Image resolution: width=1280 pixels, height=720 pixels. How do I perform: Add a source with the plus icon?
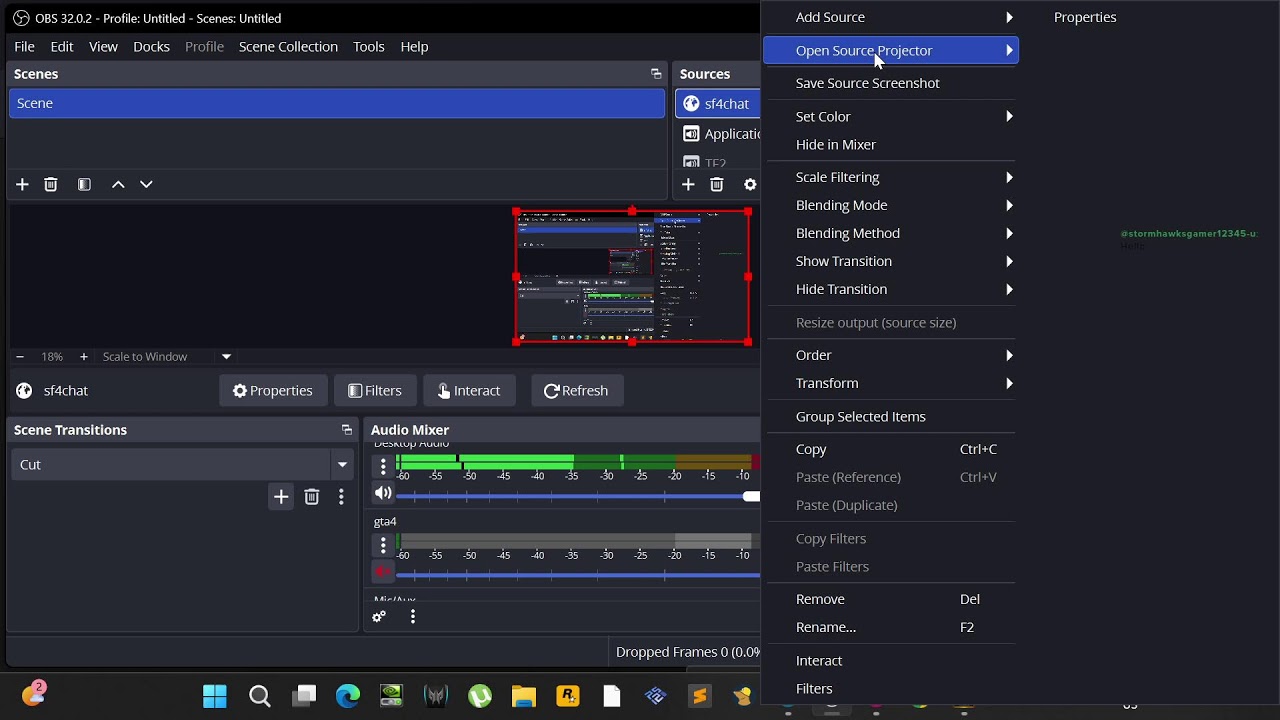point(688,184)
